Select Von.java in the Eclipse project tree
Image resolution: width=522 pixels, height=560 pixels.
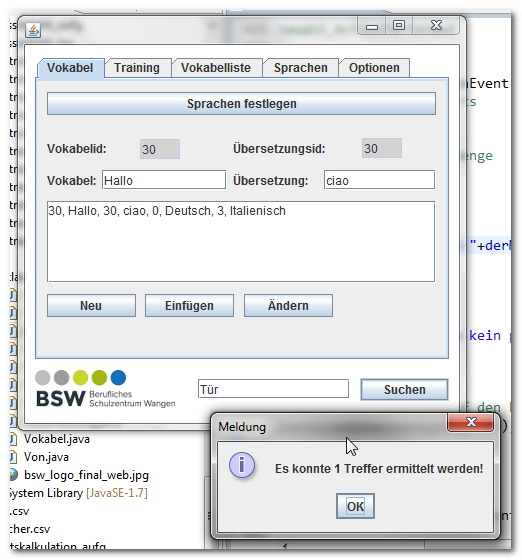46,457
